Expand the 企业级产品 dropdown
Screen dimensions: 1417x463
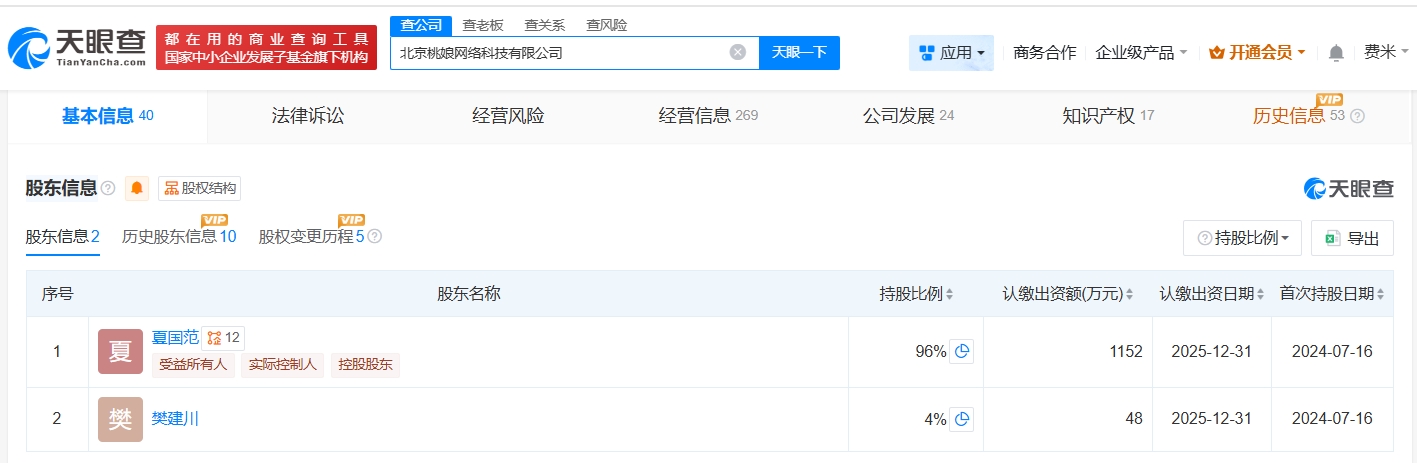click(1141, 53)
